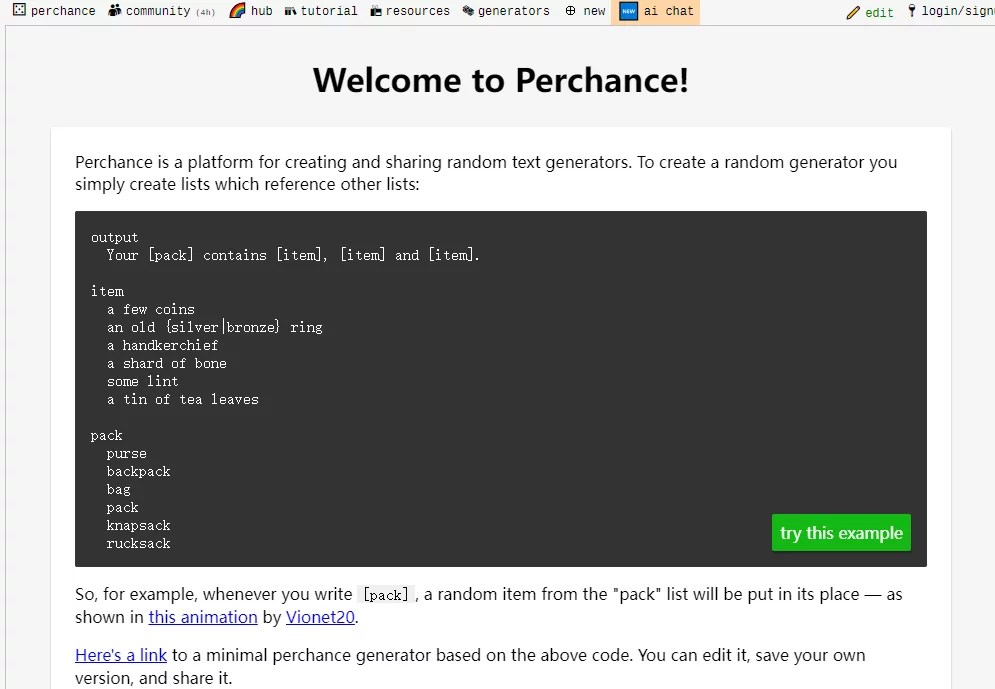Screen dimensions: 995x689
Task: Click the rainbow hub icon
Action: [237, 10]
